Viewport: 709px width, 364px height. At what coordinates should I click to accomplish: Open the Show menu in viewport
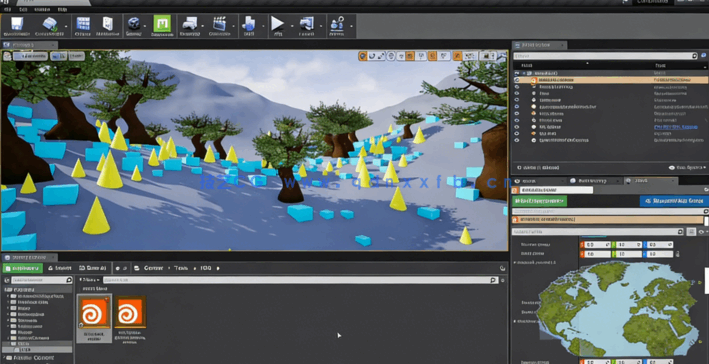[x=76, y=56]
